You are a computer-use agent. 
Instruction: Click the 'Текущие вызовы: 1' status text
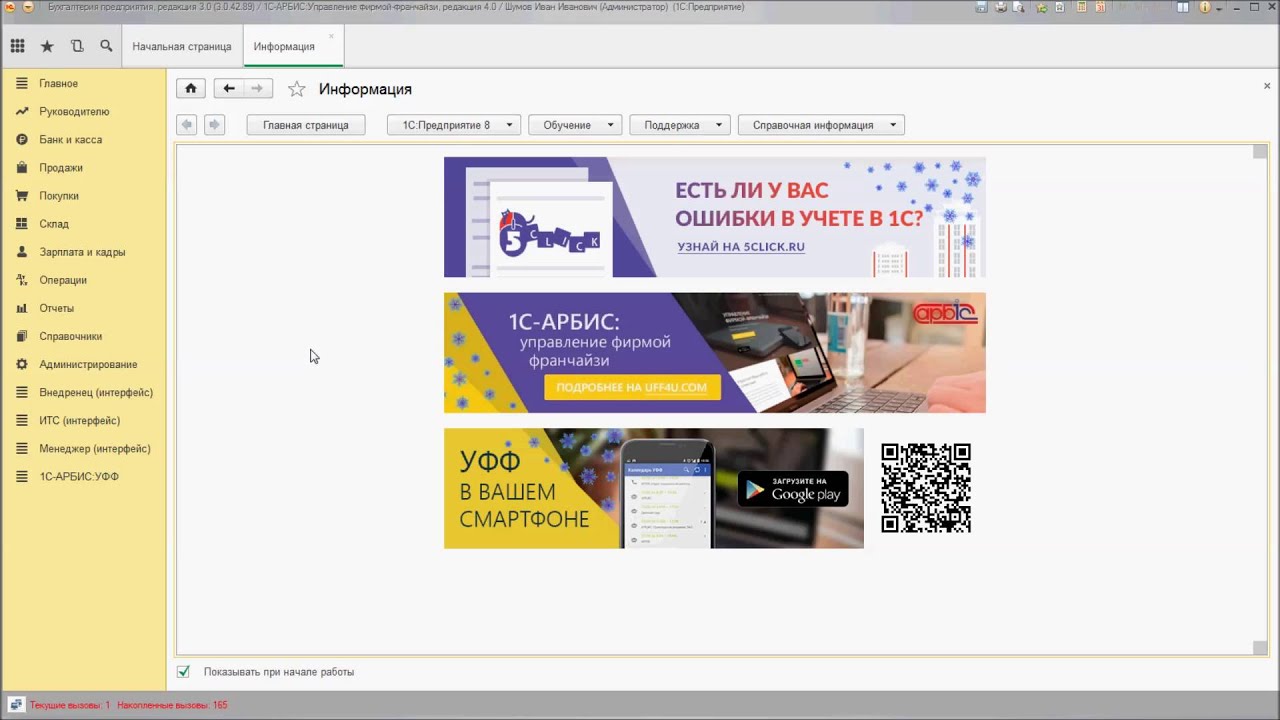point(70,705)
